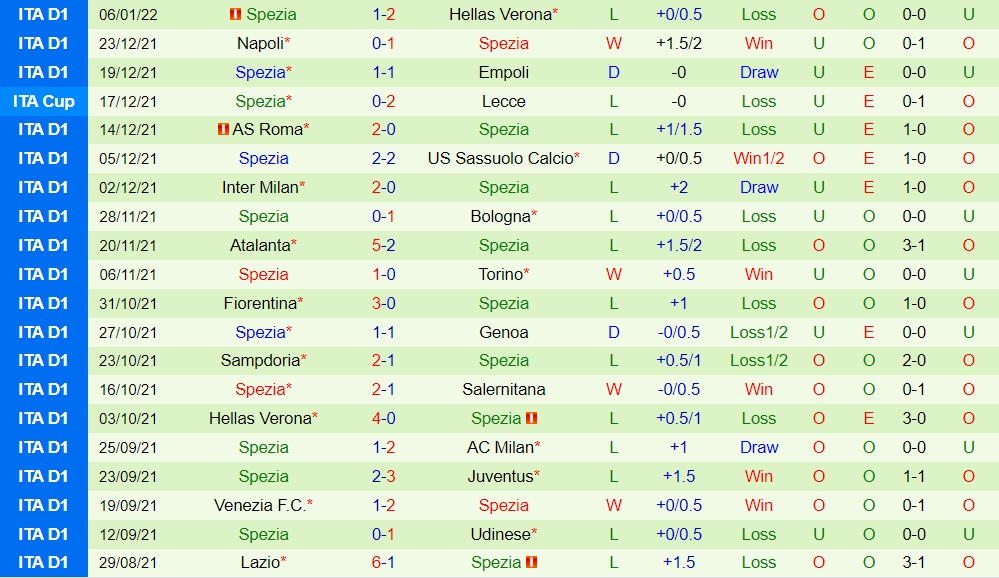Select the Torino team link
The width and height of the screenshot is (999, 578).
point(500,274)
